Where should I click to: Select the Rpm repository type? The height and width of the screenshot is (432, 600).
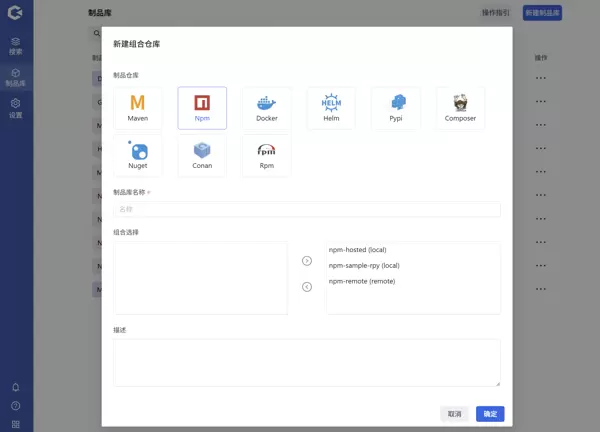point(266,155)
